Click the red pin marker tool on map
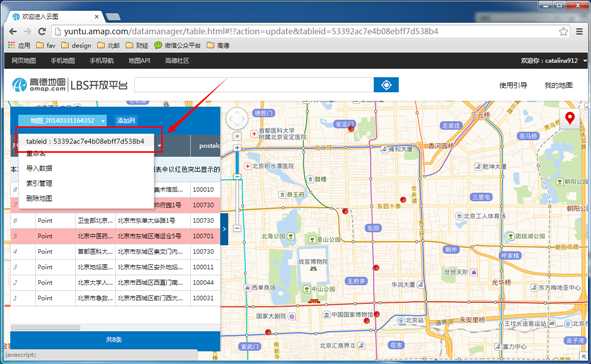 (x=570, y=118)
